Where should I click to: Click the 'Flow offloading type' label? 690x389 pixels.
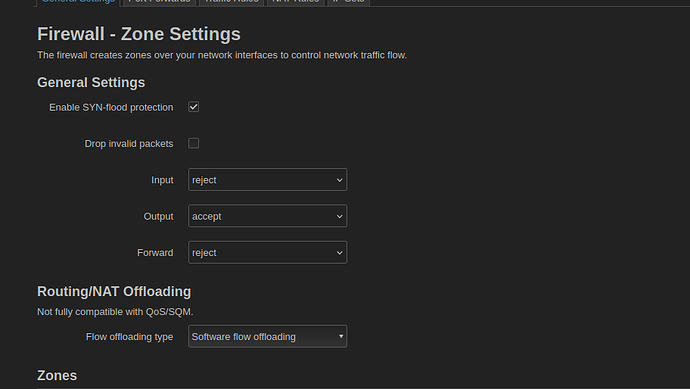(129, 337)
